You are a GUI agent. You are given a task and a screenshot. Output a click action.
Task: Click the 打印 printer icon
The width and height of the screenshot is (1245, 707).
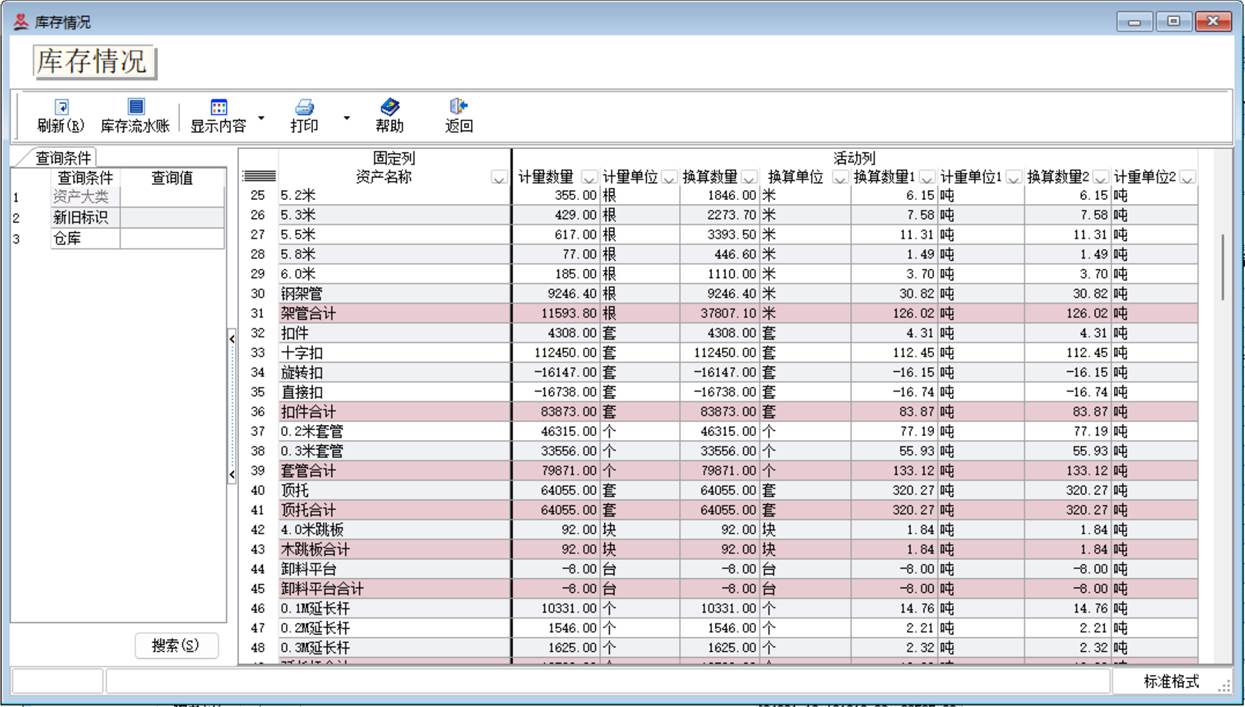pos(304,106)
